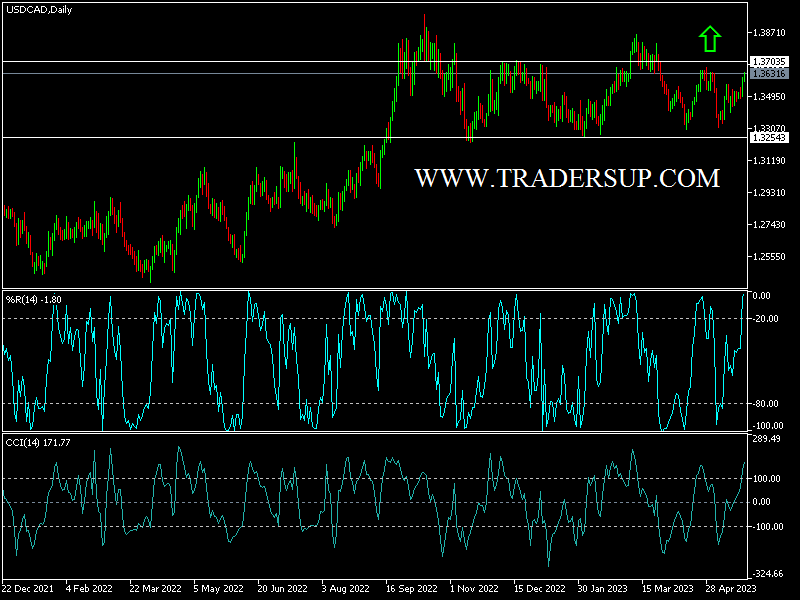Click the -324.66 value on CCI scale
800x600 pixels.
click(x=768, y=574)
